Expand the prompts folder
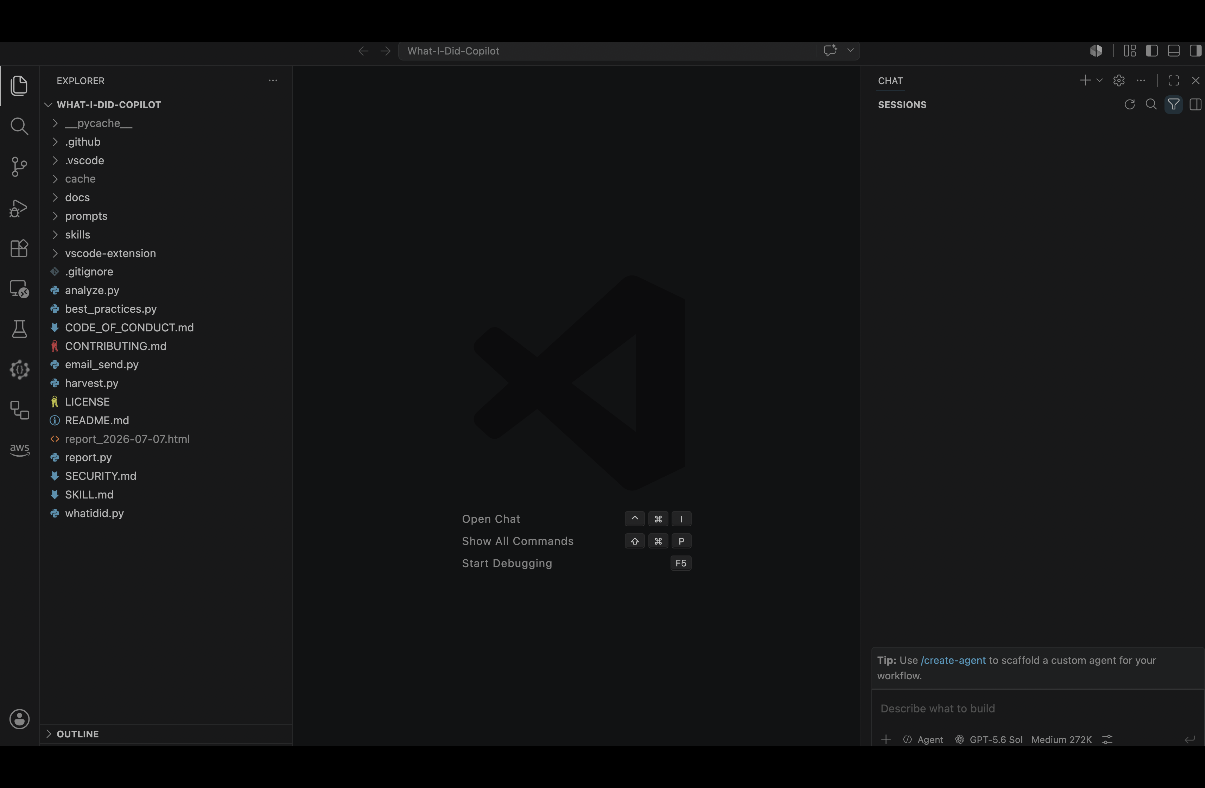 [x=166, y=216]
